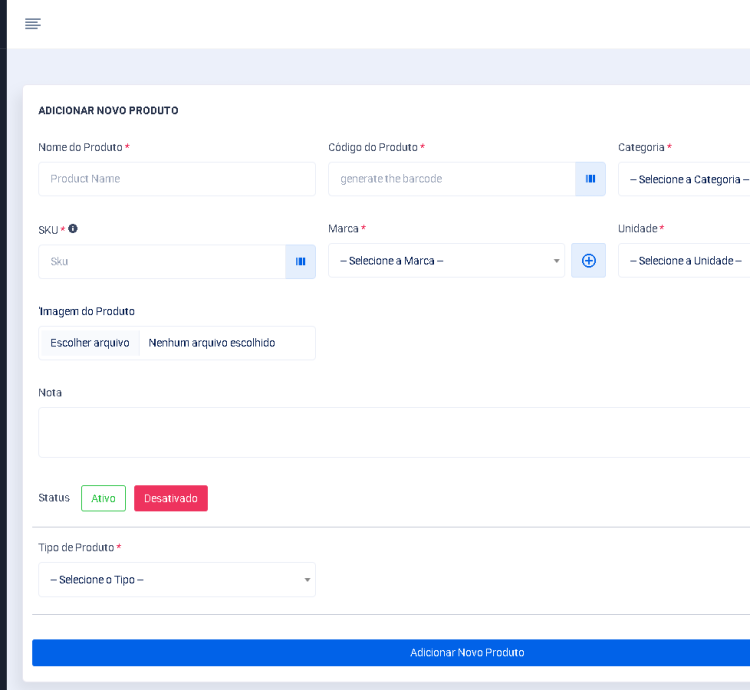Click into the Sku text field
This screenshot has height=690, width=750.
tap(162, 262)
